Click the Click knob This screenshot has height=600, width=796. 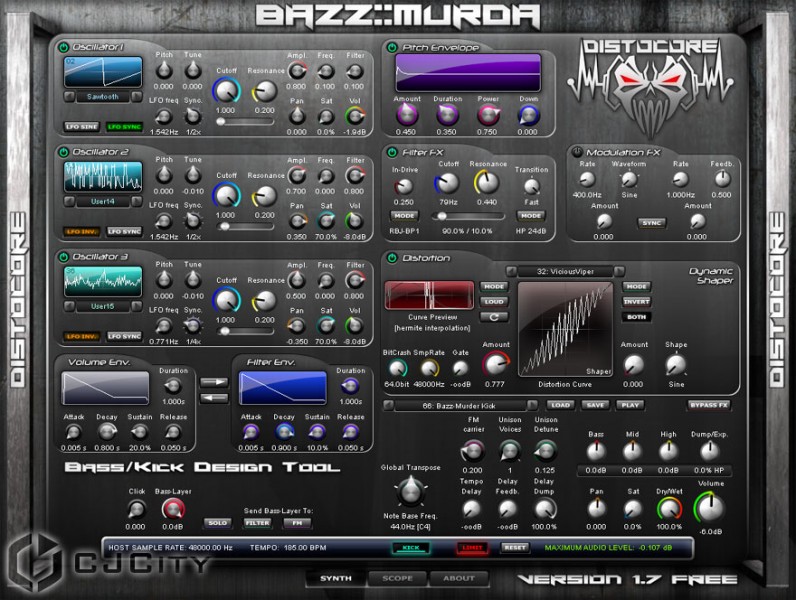point(136,509)
